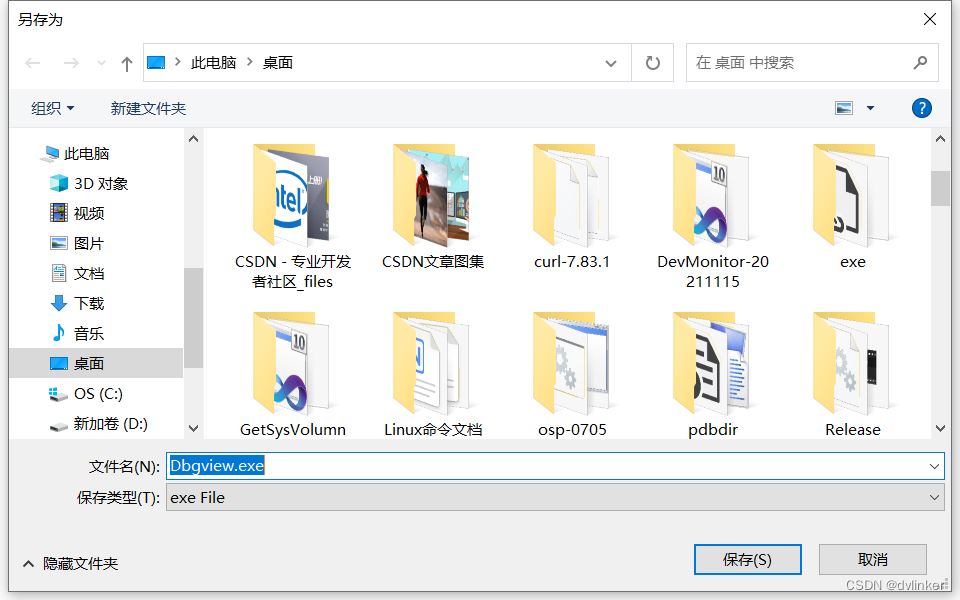
Task: Click the change view layout icon
Action: [844, 108]
